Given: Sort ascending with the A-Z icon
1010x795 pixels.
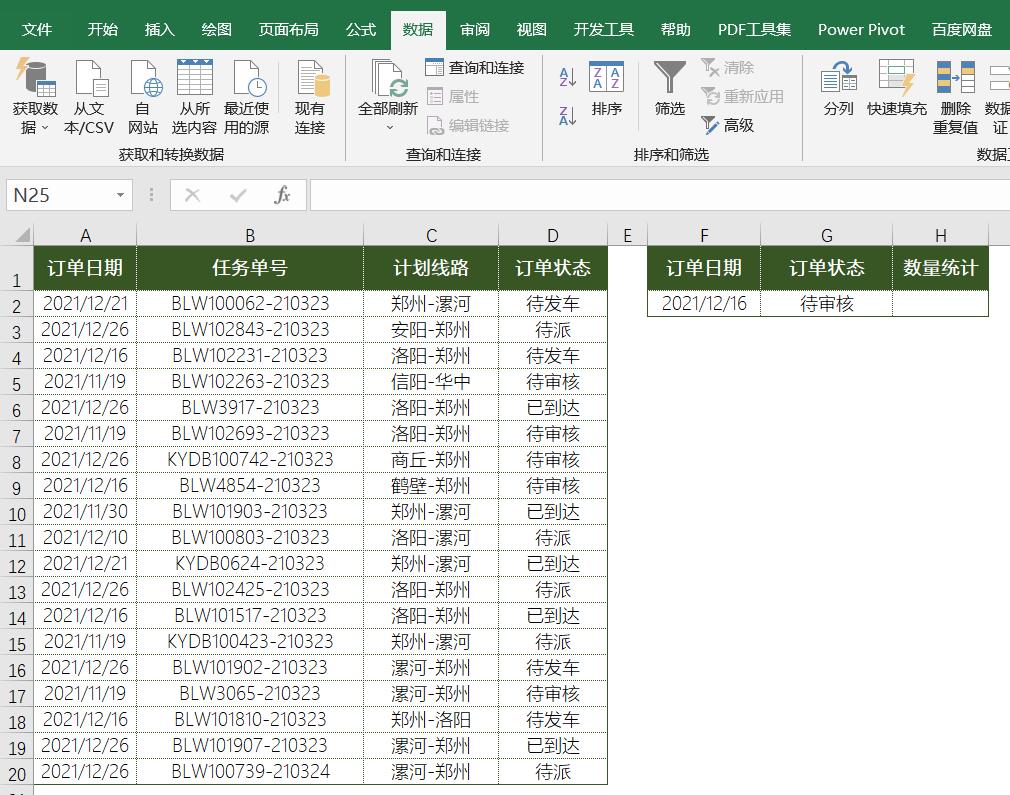Looking at the screenshot, I should (567, 77).
